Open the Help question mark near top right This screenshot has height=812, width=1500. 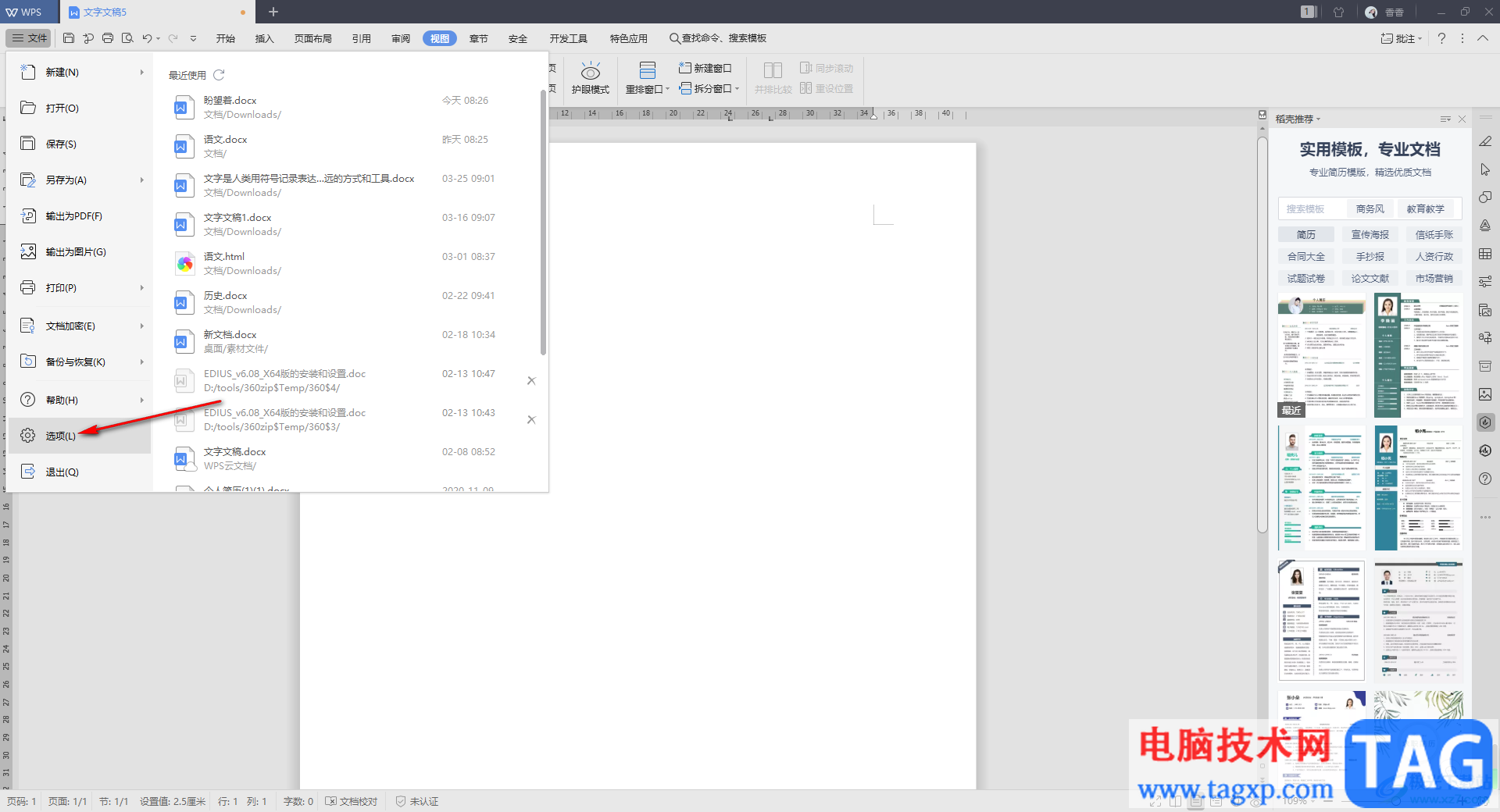(1441, 38)
